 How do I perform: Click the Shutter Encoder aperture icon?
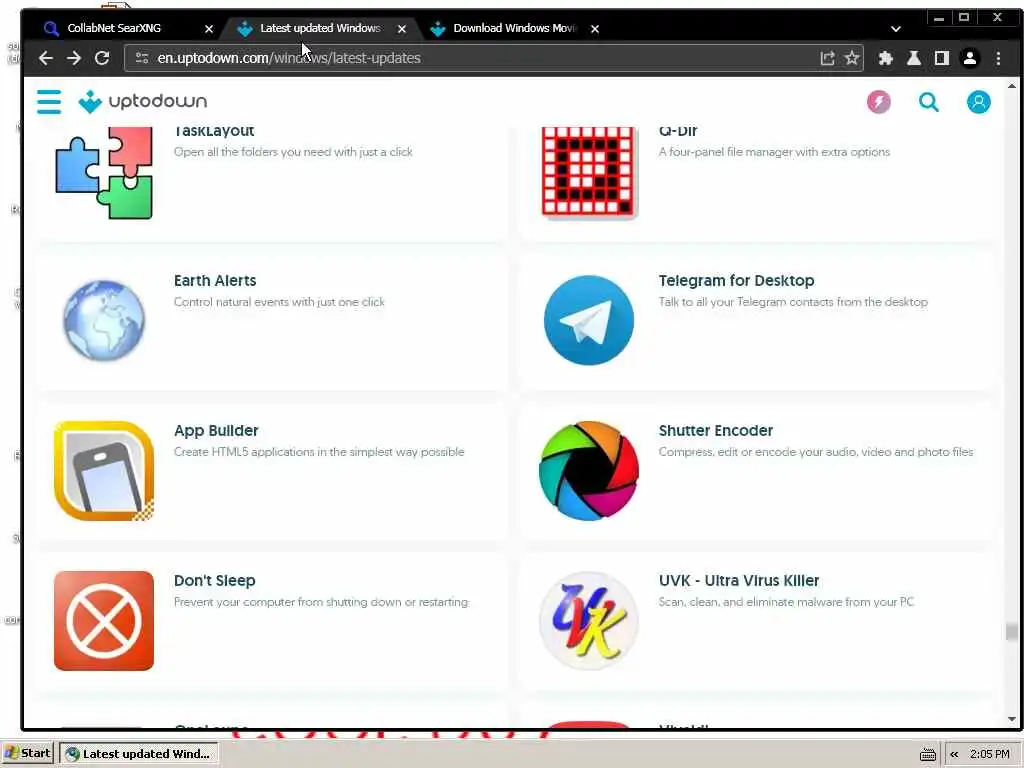coord(589,470)
